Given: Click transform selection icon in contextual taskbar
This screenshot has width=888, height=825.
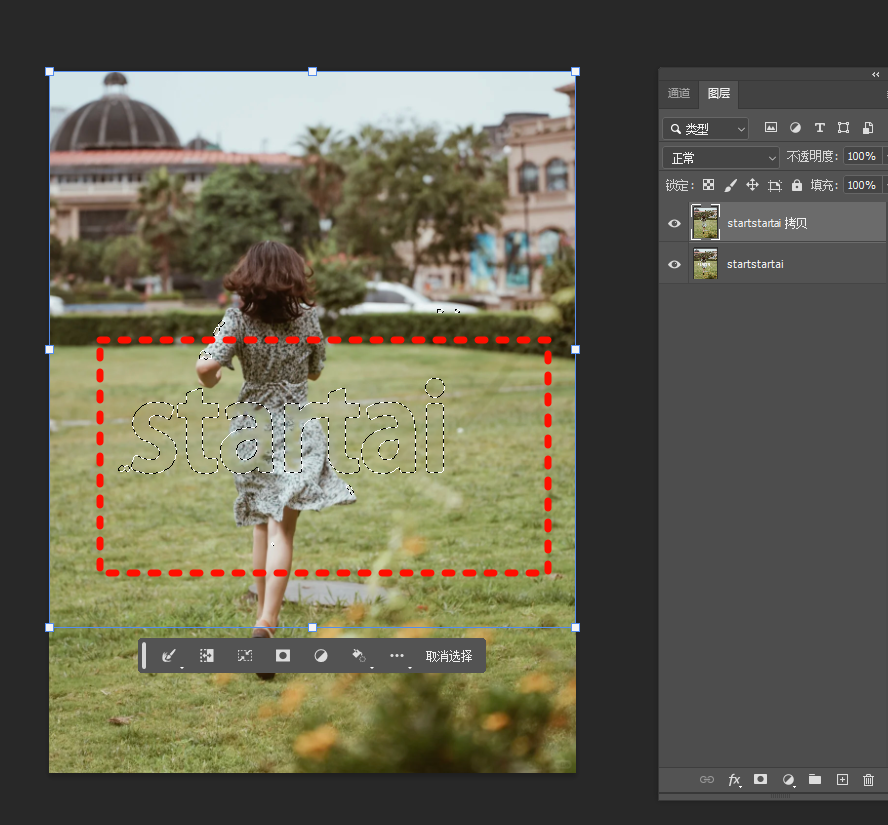Looking at the screenshot, I should [245, 656].
